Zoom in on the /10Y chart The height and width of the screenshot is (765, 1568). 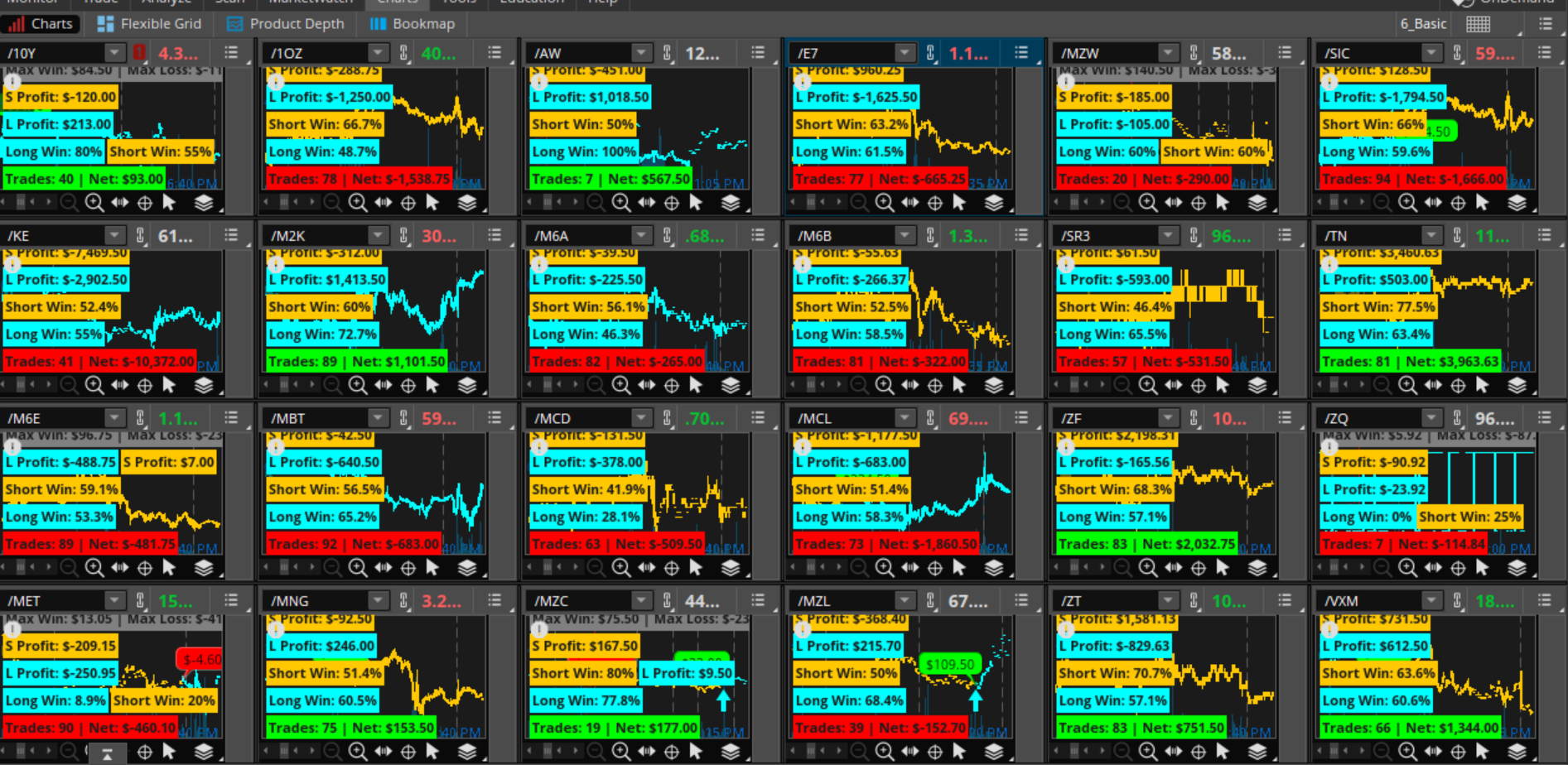(x=94, y=203)
